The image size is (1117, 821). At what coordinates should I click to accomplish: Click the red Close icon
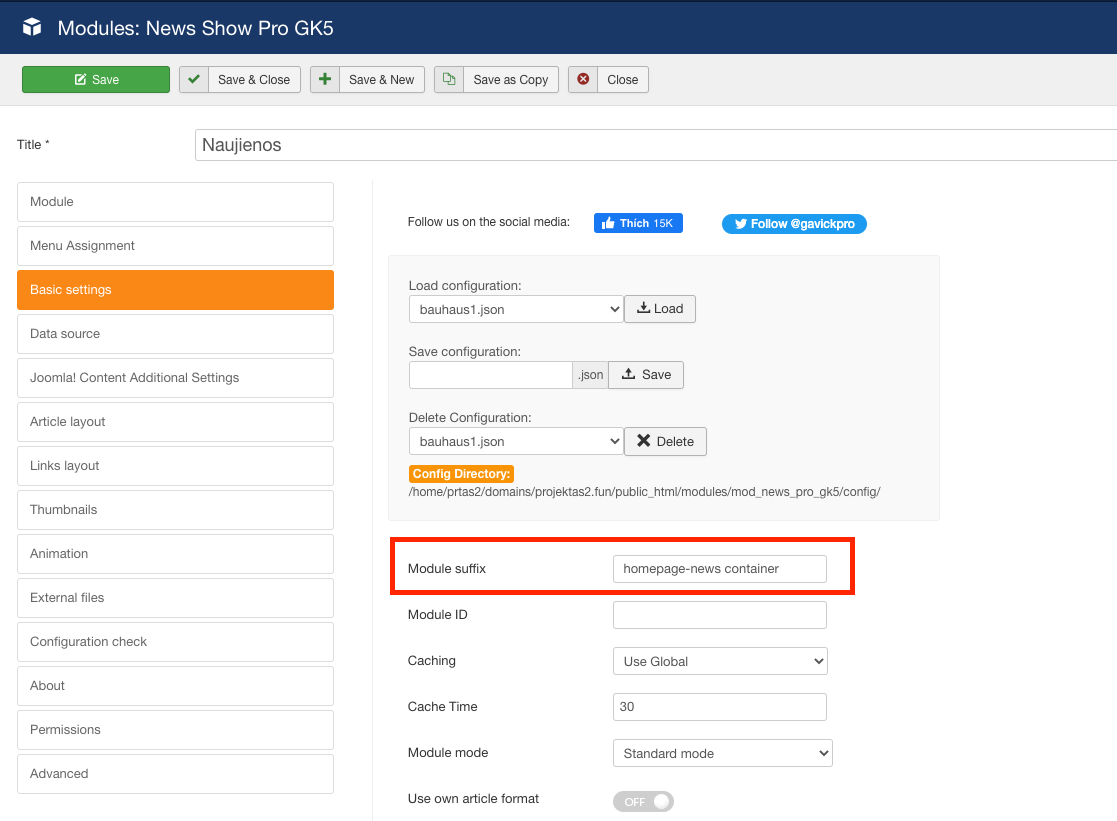click(x=583, y=80)
